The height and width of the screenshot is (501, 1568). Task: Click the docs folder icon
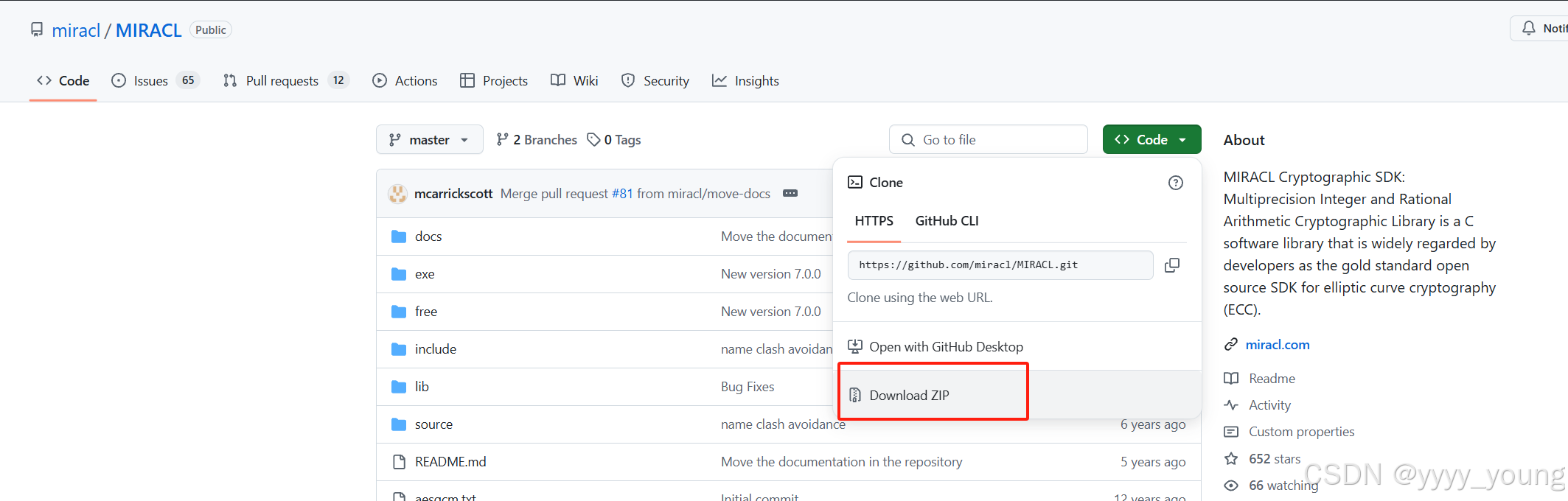[x=399, y=236]
